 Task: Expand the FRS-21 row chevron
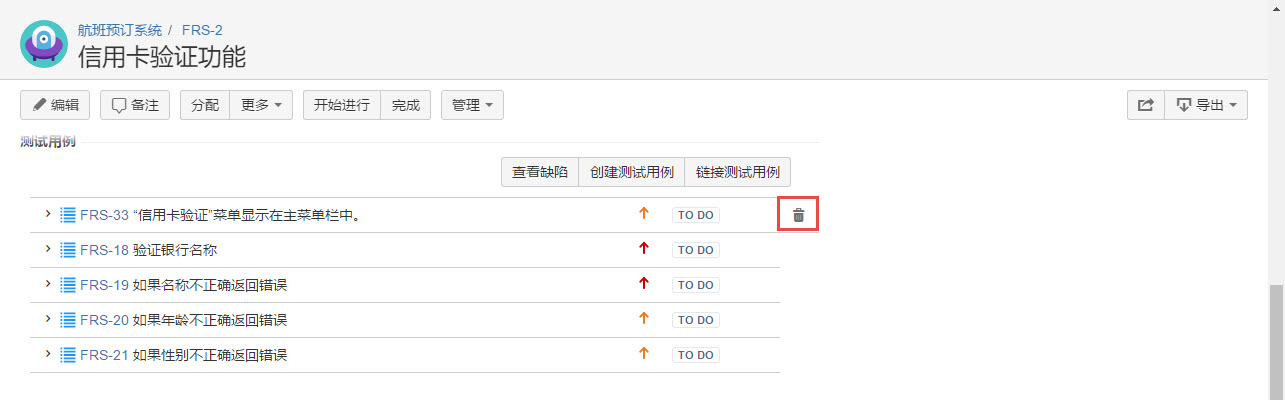(47, 354)
